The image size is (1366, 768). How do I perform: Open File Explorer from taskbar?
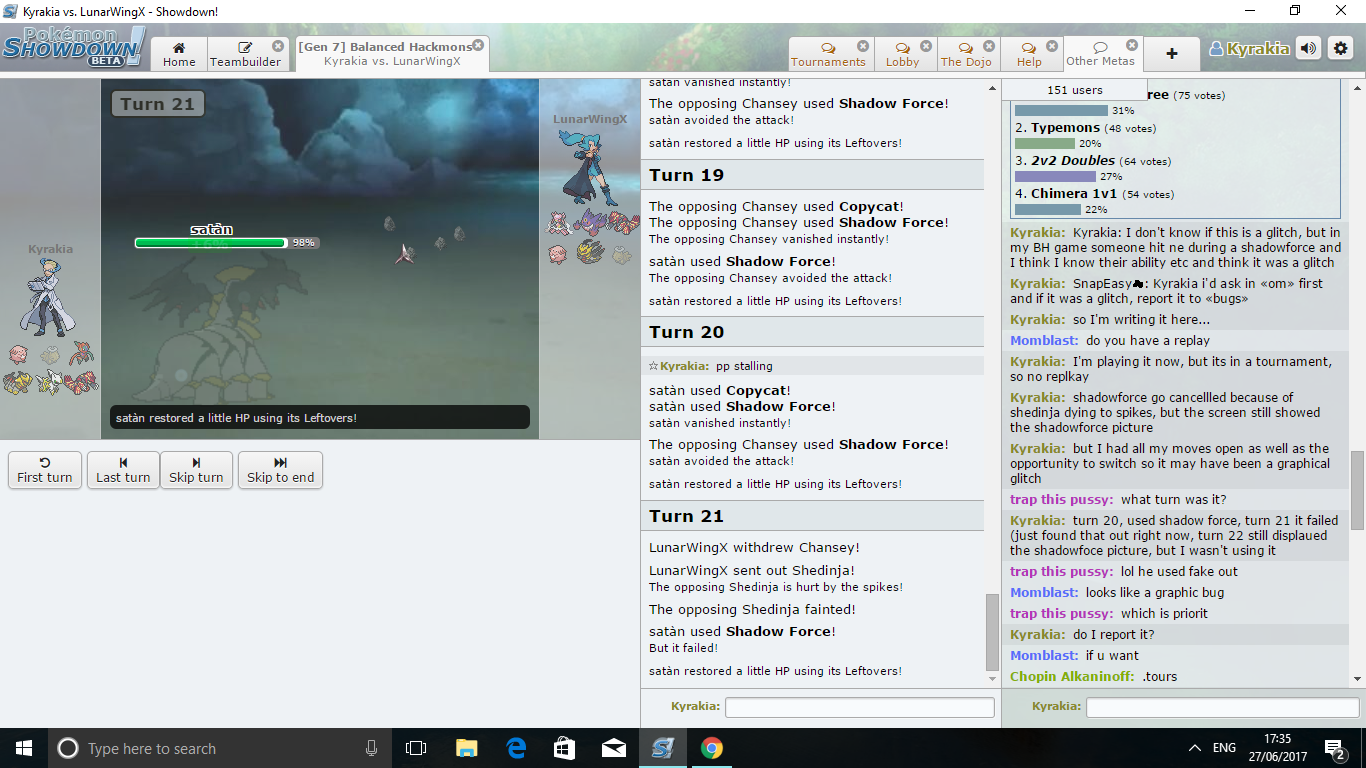466,748
